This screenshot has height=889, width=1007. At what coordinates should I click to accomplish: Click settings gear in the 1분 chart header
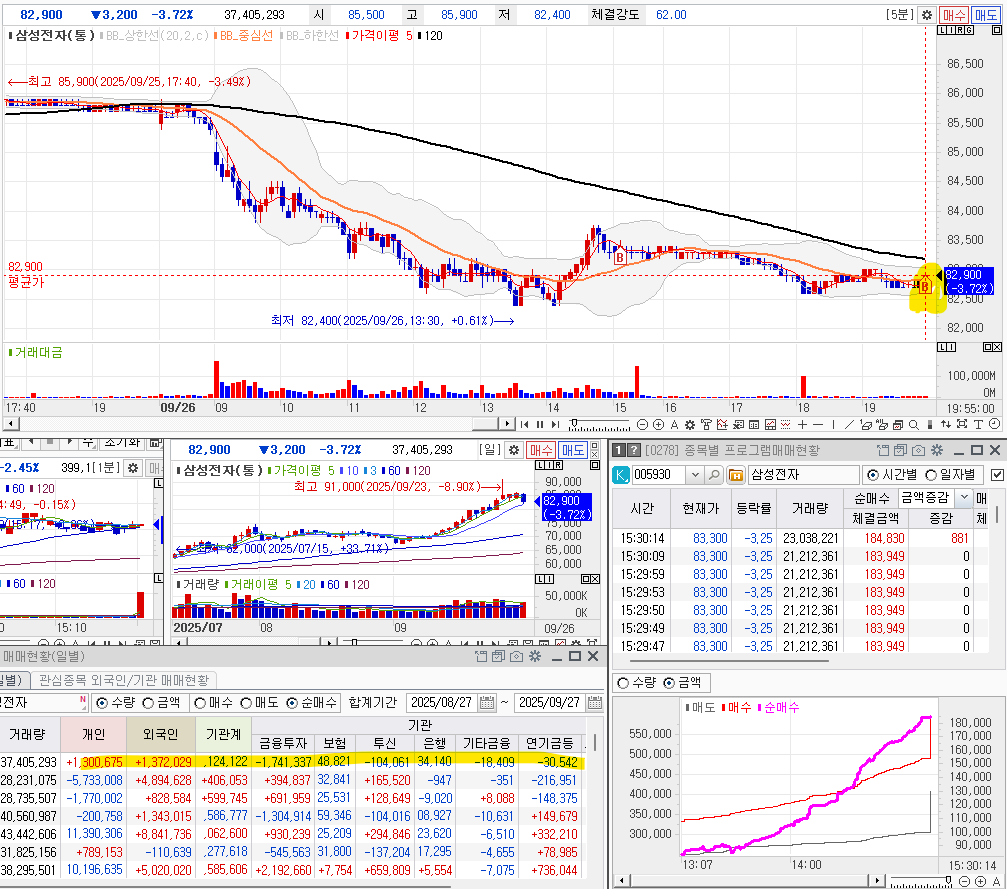133,468
